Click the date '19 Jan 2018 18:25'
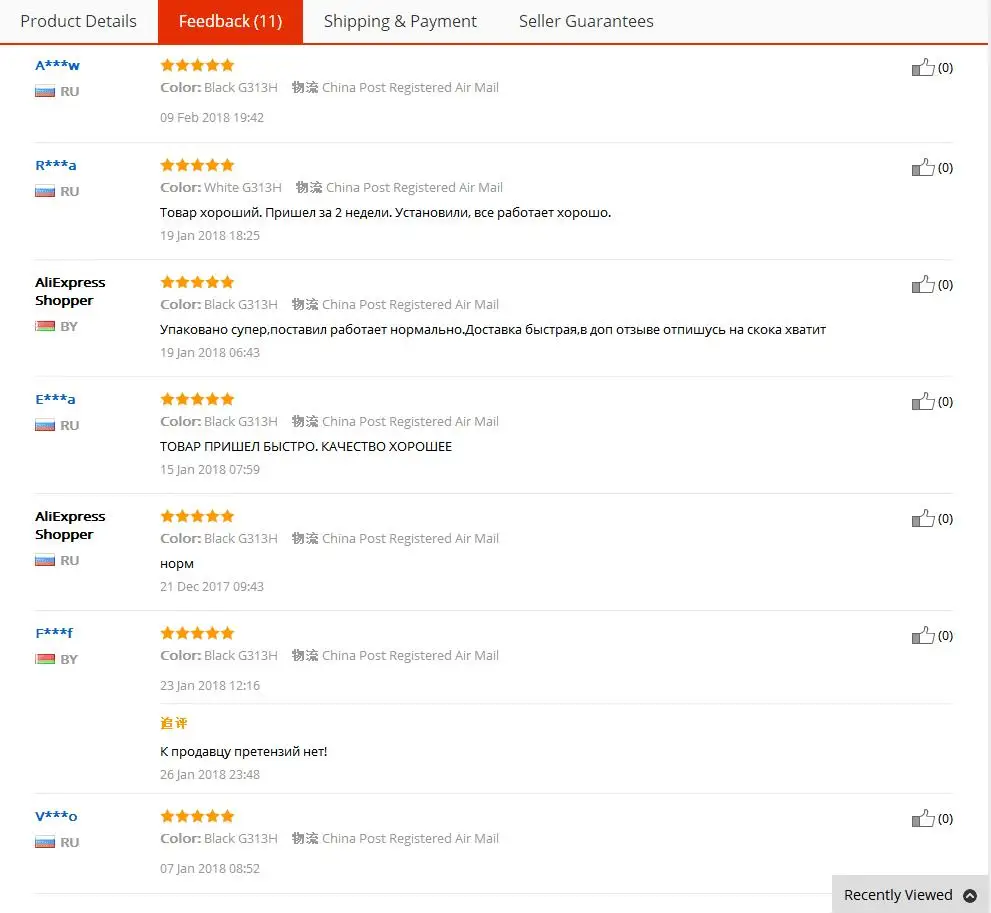The width and height of the screenshot is (991, 913). pos(210,236)
